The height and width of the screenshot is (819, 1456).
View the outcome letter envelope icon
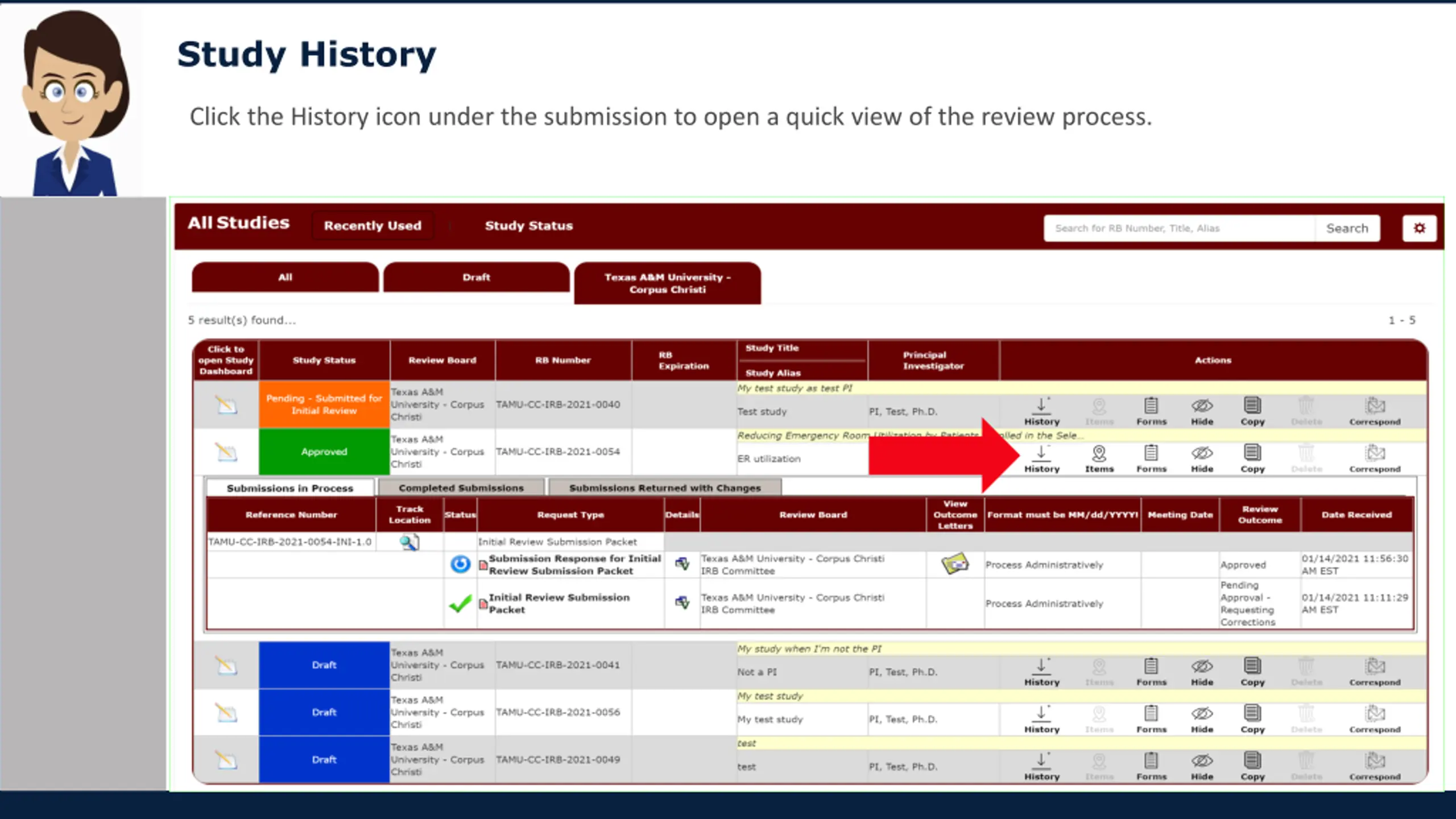(955, 564)
